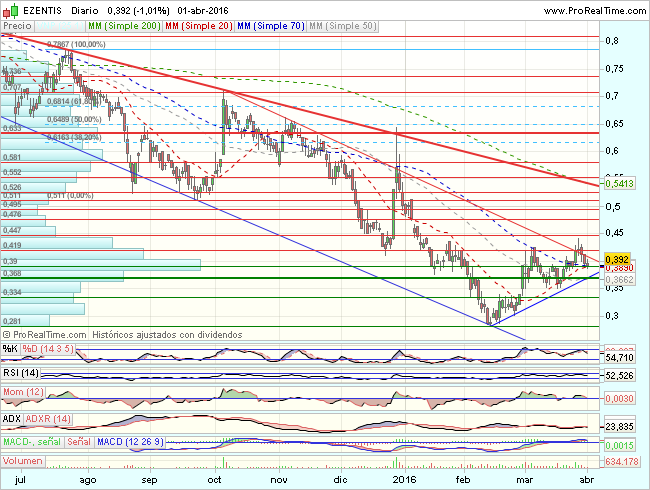Click the 23,835 ADX value
650x490 pixels.
click(x=619, y=426)
